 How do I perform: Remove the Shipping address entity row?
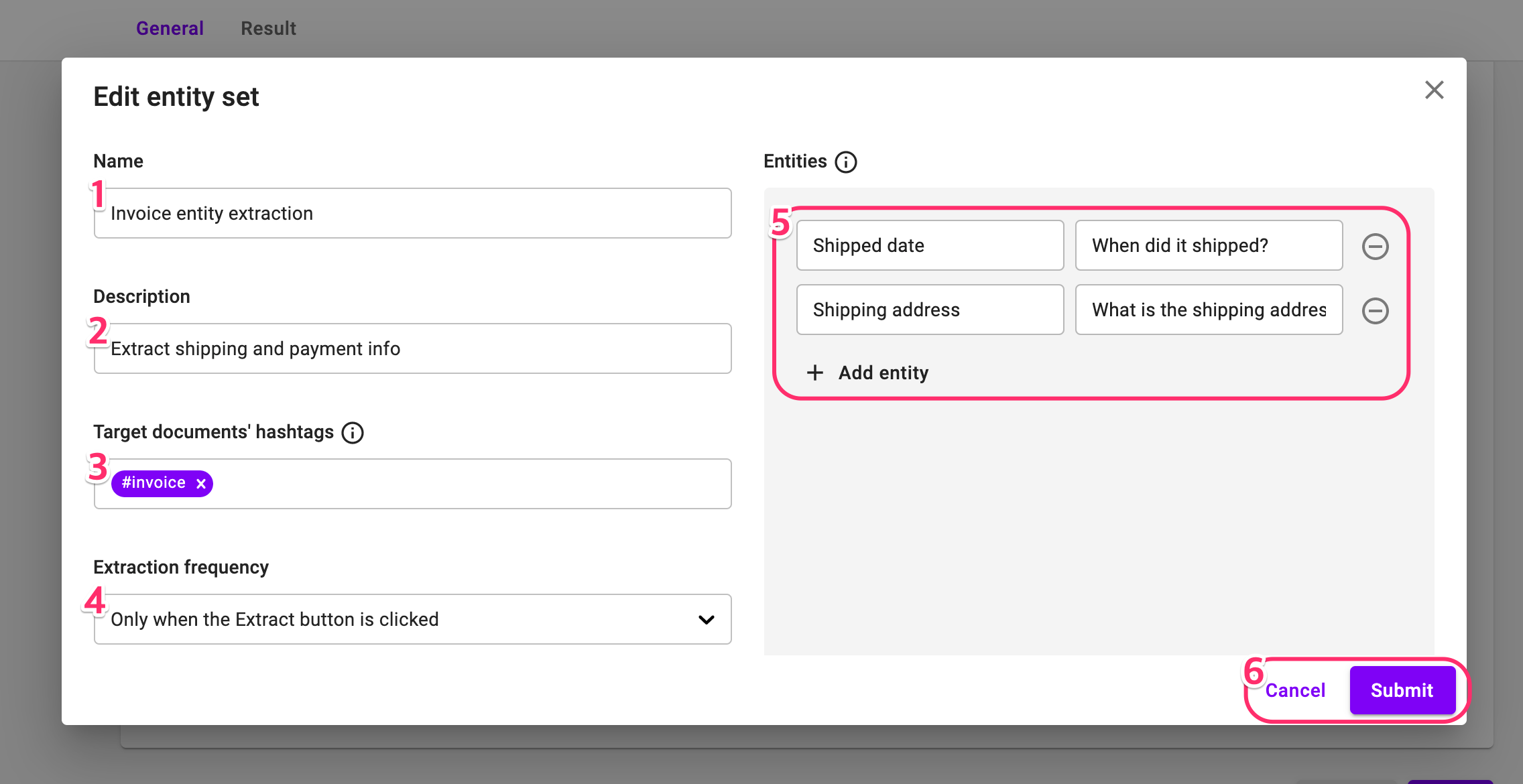1375,310
